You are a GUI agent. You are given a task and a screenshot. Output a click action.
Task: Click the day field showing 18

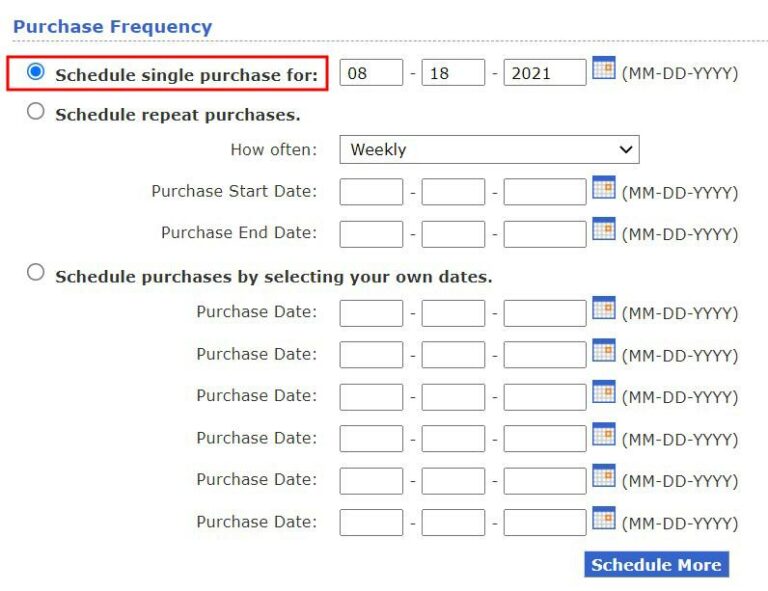453,73
